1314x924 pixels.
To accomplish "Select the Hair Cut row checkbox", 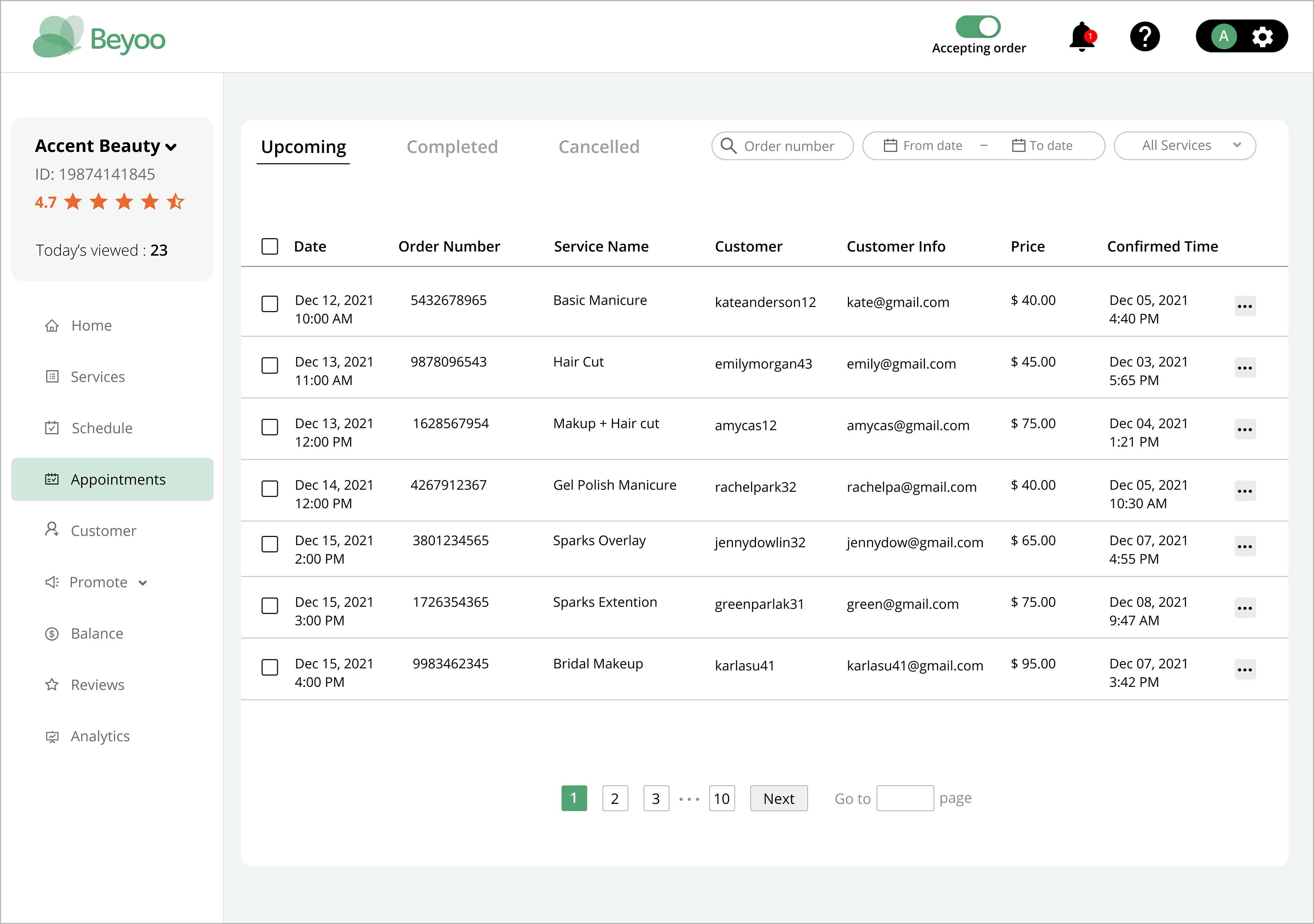I will point(270,366).
